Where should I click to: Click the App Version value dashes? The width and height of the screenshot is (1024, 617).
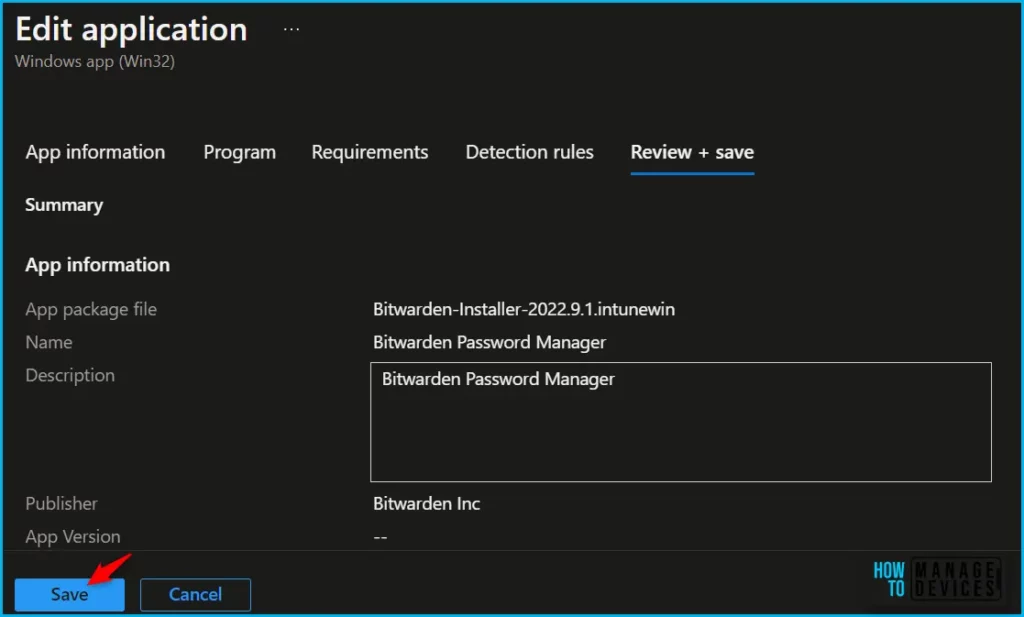click(380, 537)
